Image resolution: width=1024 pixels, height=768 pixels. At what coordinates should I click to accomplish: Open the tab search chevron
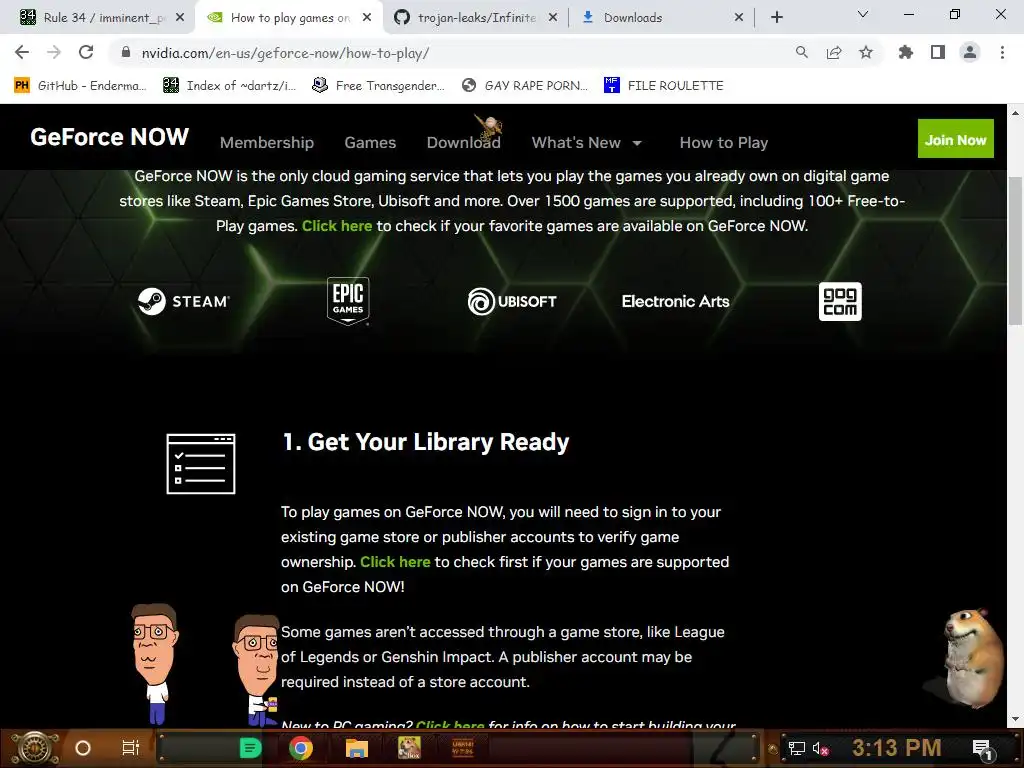click(x=863, y=14)
